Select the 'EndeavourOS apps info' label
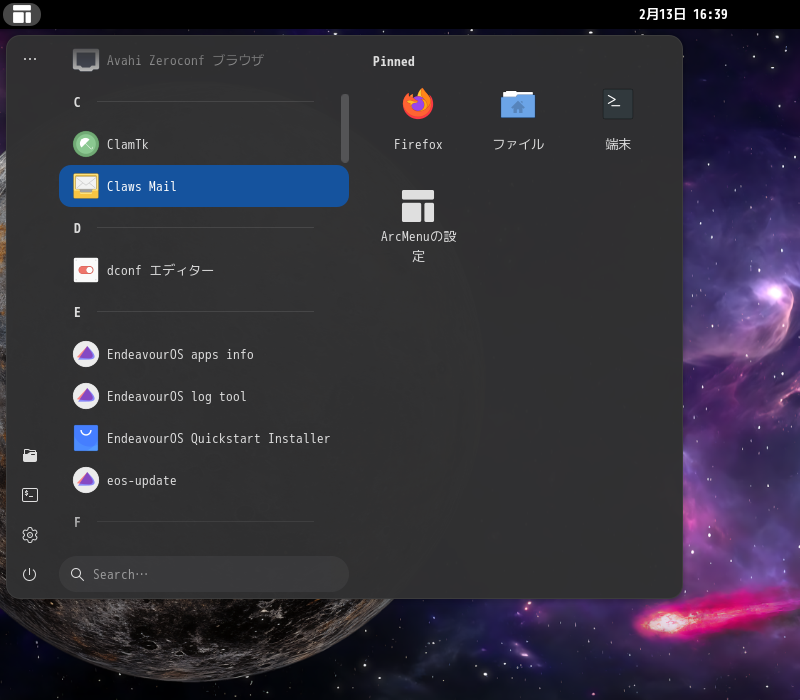The image size is (800, 700). point(180,355)
